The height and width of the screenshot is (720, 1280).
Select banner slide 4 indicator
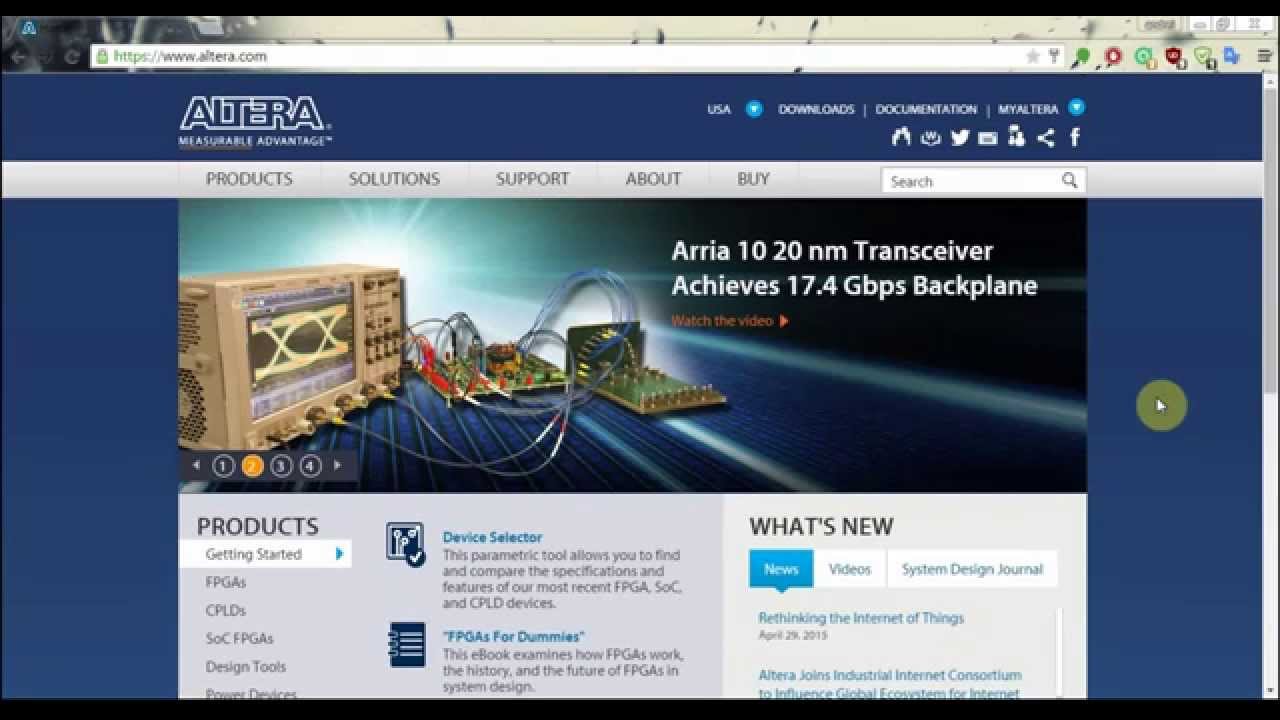point(310,465)
